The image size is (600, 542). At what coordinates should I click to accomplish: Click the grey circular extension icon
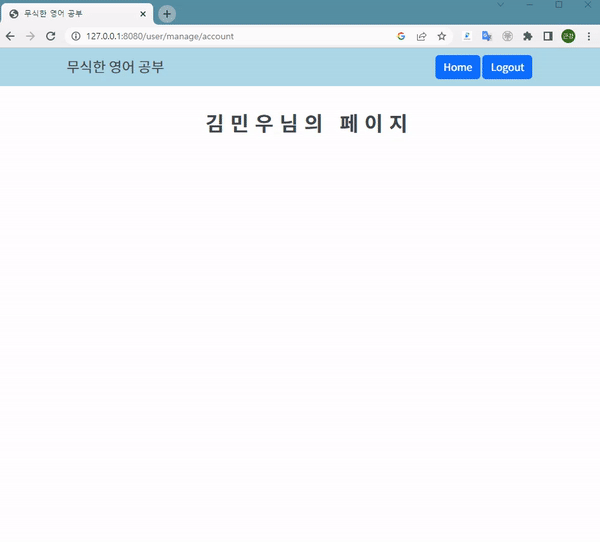(507, 36)
